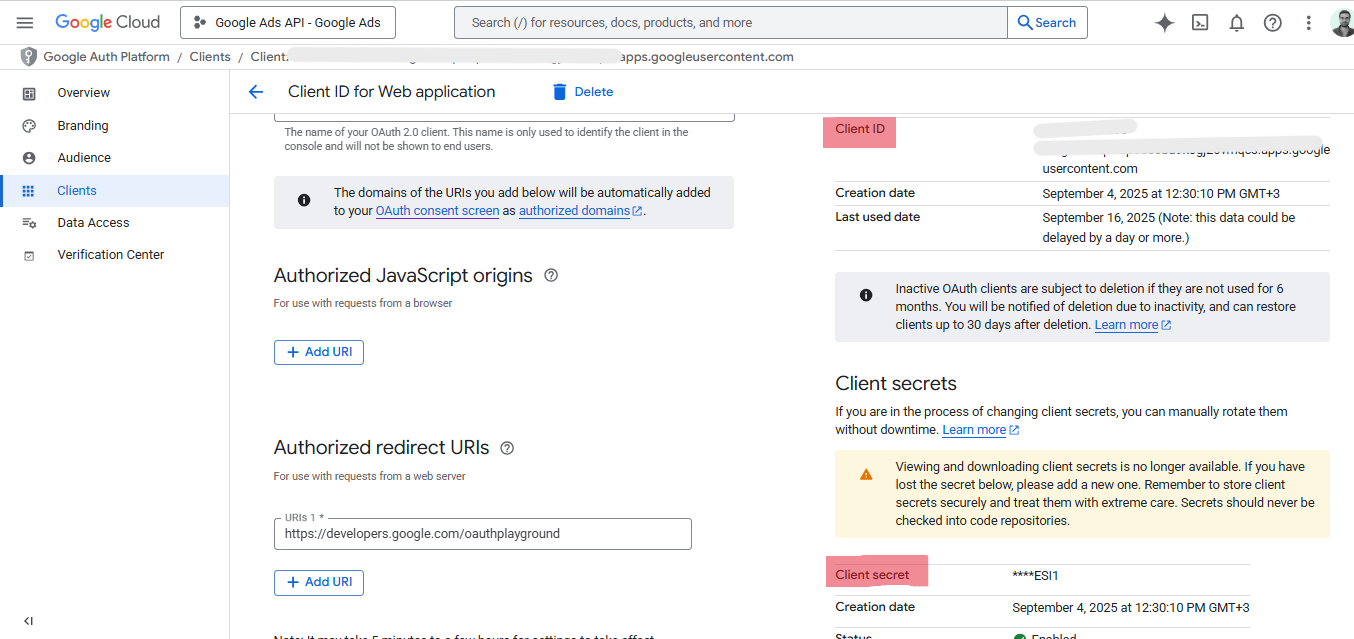
Task: Open the Google Ads API project picker
Action: coord(287,22)
